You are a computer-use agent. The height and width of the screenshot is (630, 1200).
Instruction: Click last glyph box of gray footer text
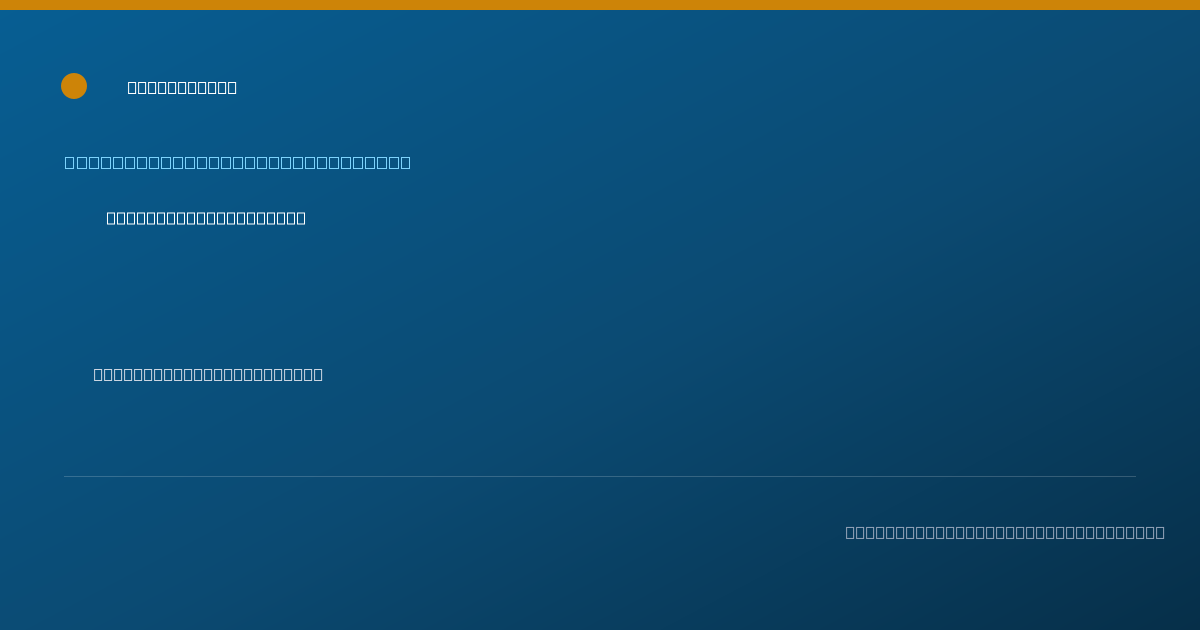tap(1160, 532)
